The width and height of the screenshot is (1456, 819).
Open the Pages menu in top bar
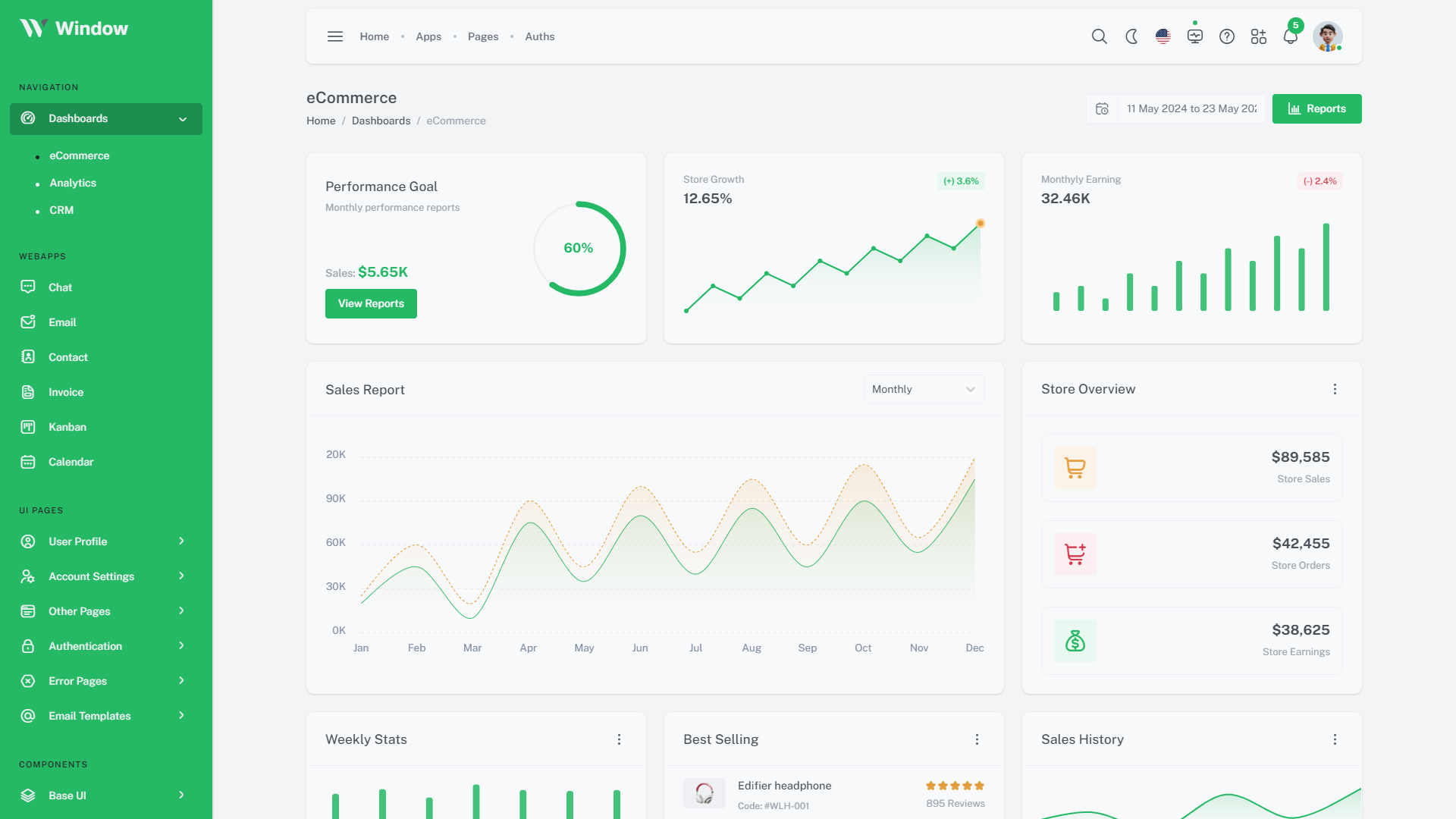pyautogui.click(x=483, y=36)
